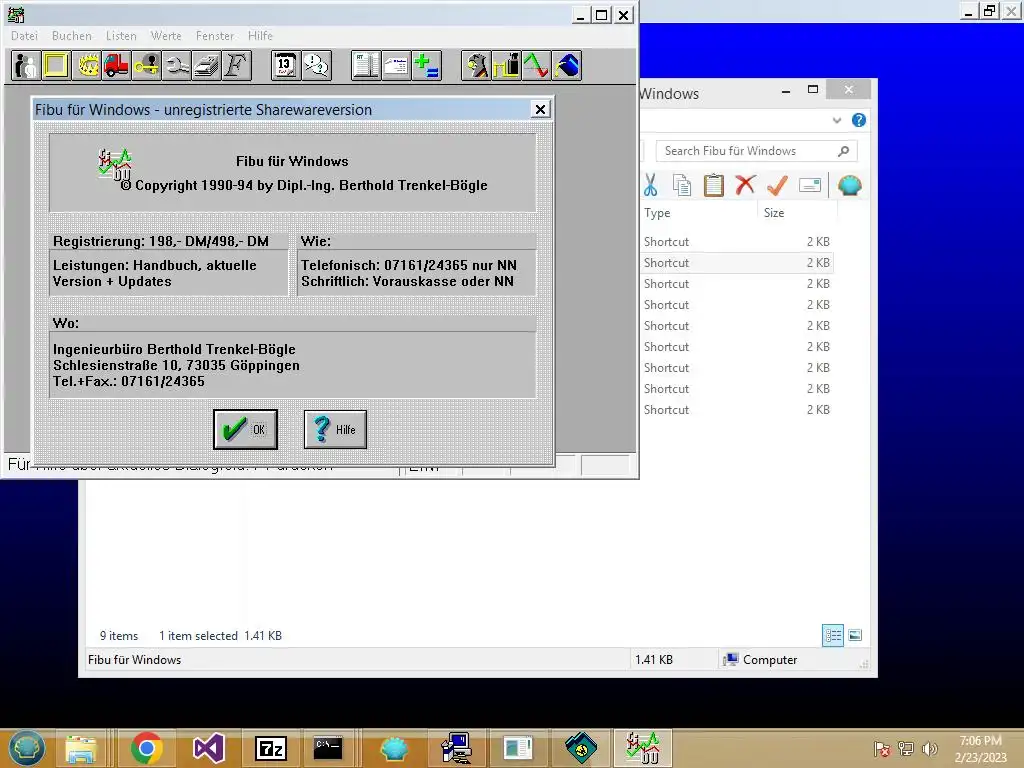Click the Hilfe button in the dialog
This screenshot has height=768, width=1024.
335,429
